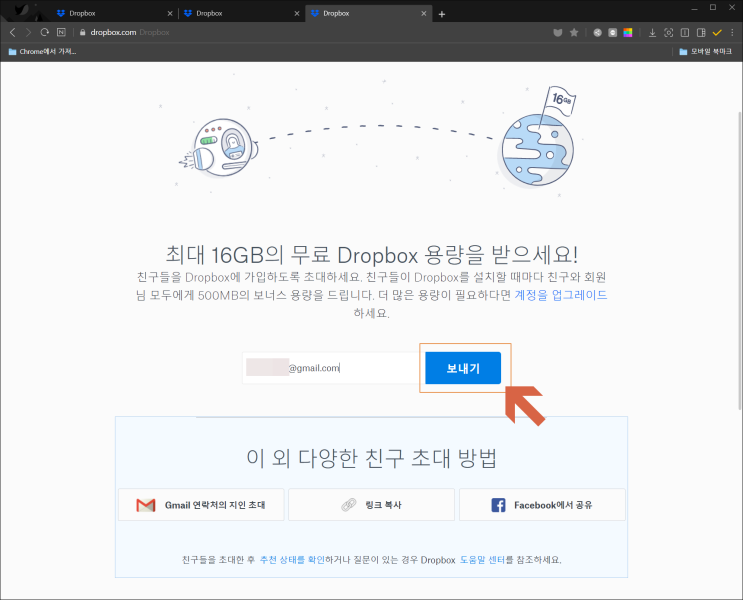Viewport: 743px width, 600px height.
Task: Click the shield icon in the address bar
Action: pyautogui.click(x=558, y=32)
